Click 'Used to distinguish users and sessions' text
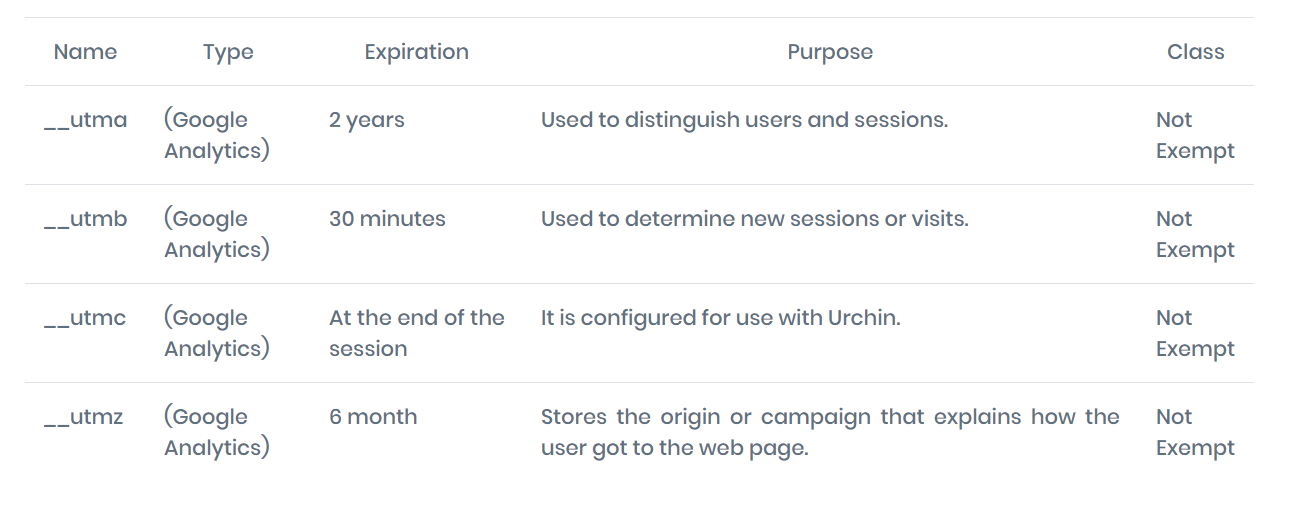 [744, 120]
